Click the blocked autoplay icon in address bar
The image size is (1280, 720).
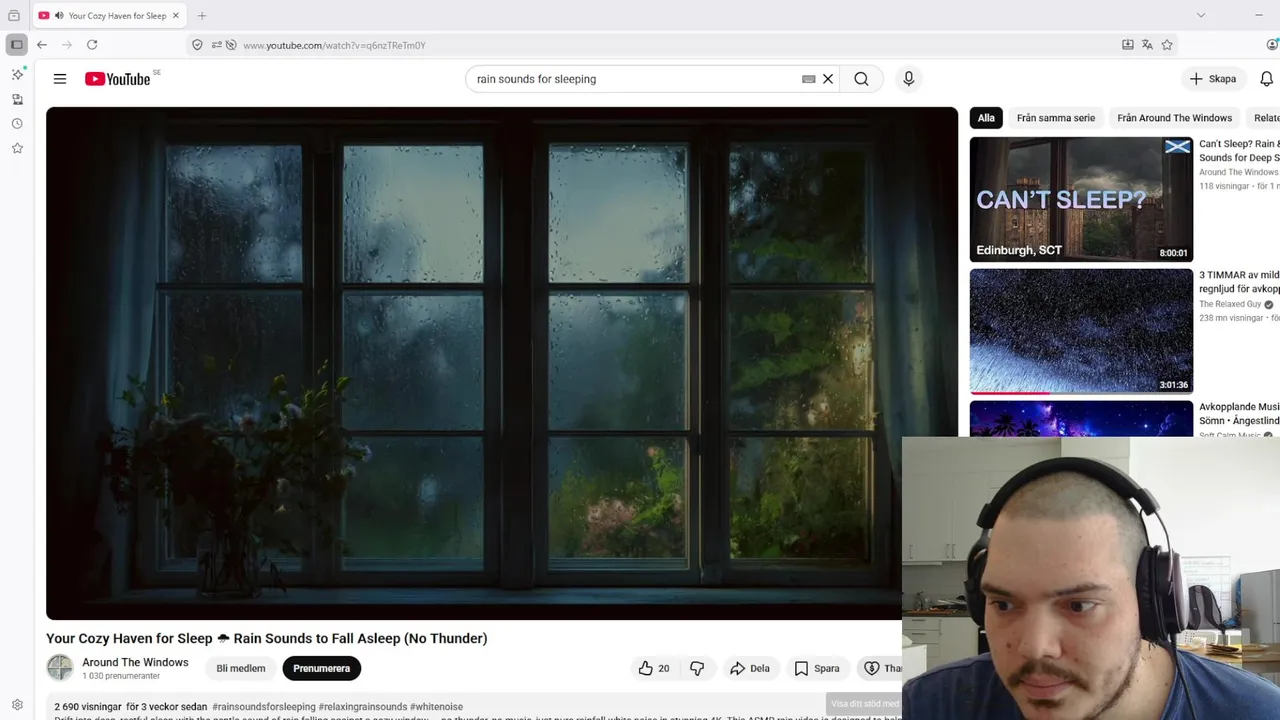(x=231, y=45)
